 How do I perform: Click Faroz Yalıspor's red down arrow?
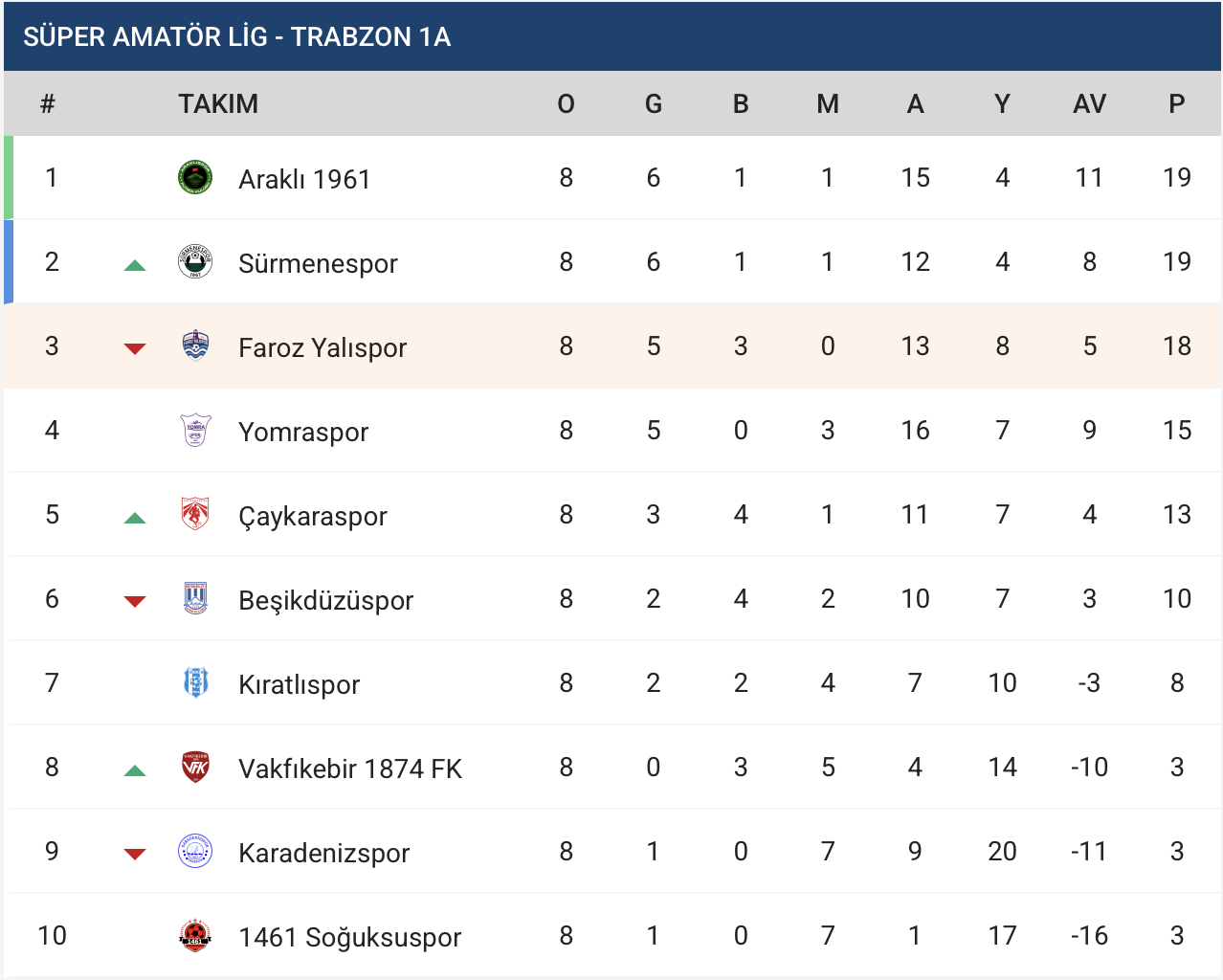135,349
